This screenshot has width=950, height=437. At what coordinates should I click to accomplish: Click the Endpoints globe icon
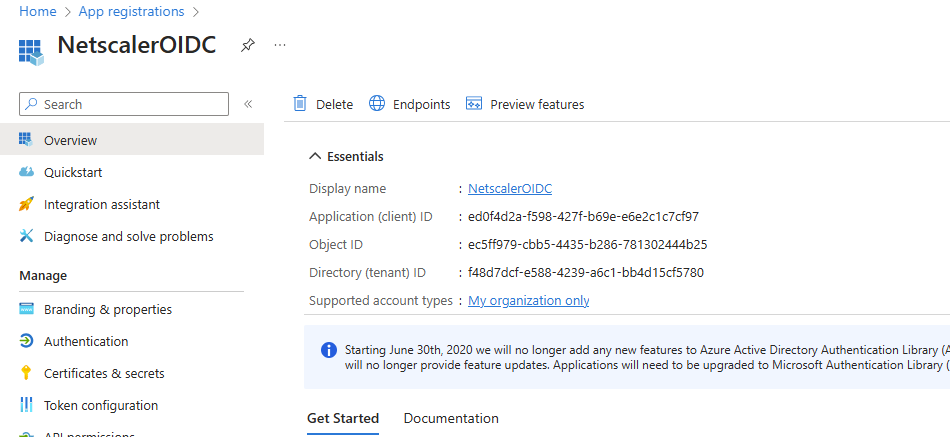tap(377, 104)
